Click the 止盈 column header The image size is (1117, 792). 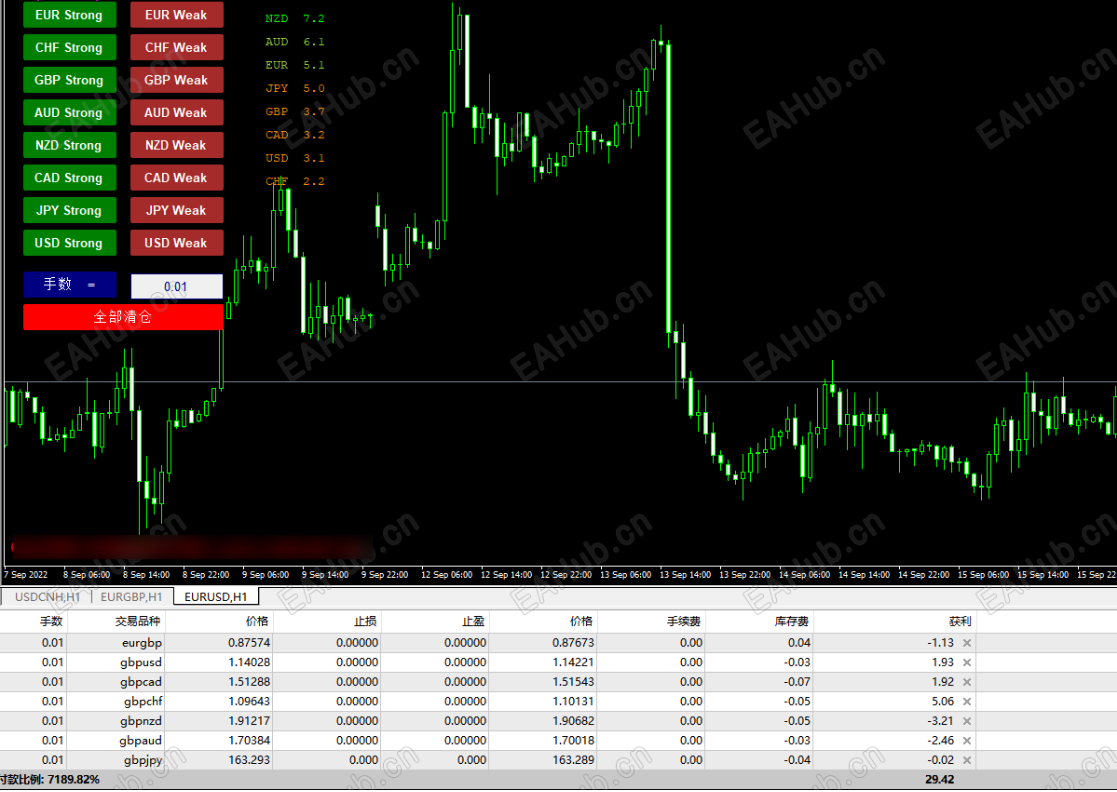coord(435,622)
